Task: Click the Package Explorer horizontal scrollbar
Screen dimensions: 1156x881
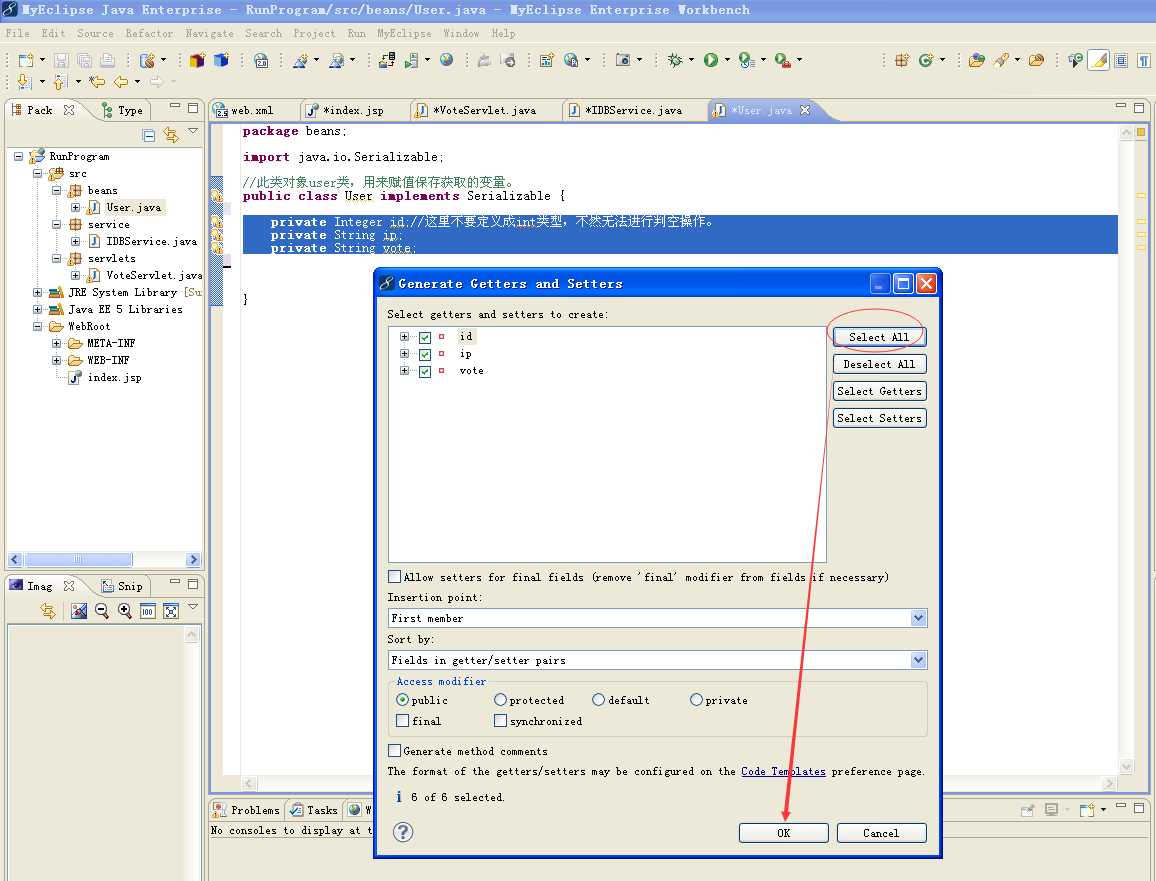Action: 77,560
